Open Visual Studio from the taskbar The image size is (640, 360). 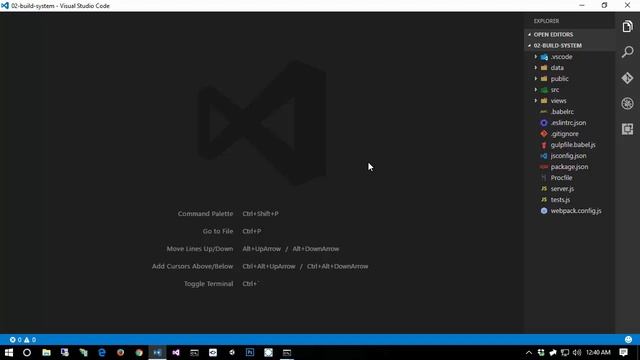click(176, 353)
